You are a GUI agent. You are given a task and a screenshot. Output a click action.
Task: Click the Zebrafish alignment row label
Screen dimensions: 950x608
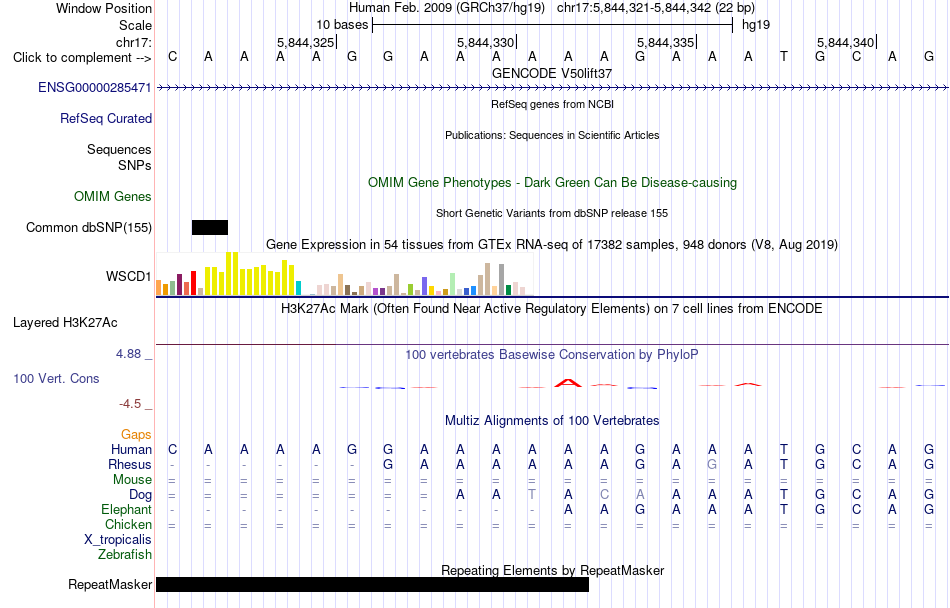(125, 555)
